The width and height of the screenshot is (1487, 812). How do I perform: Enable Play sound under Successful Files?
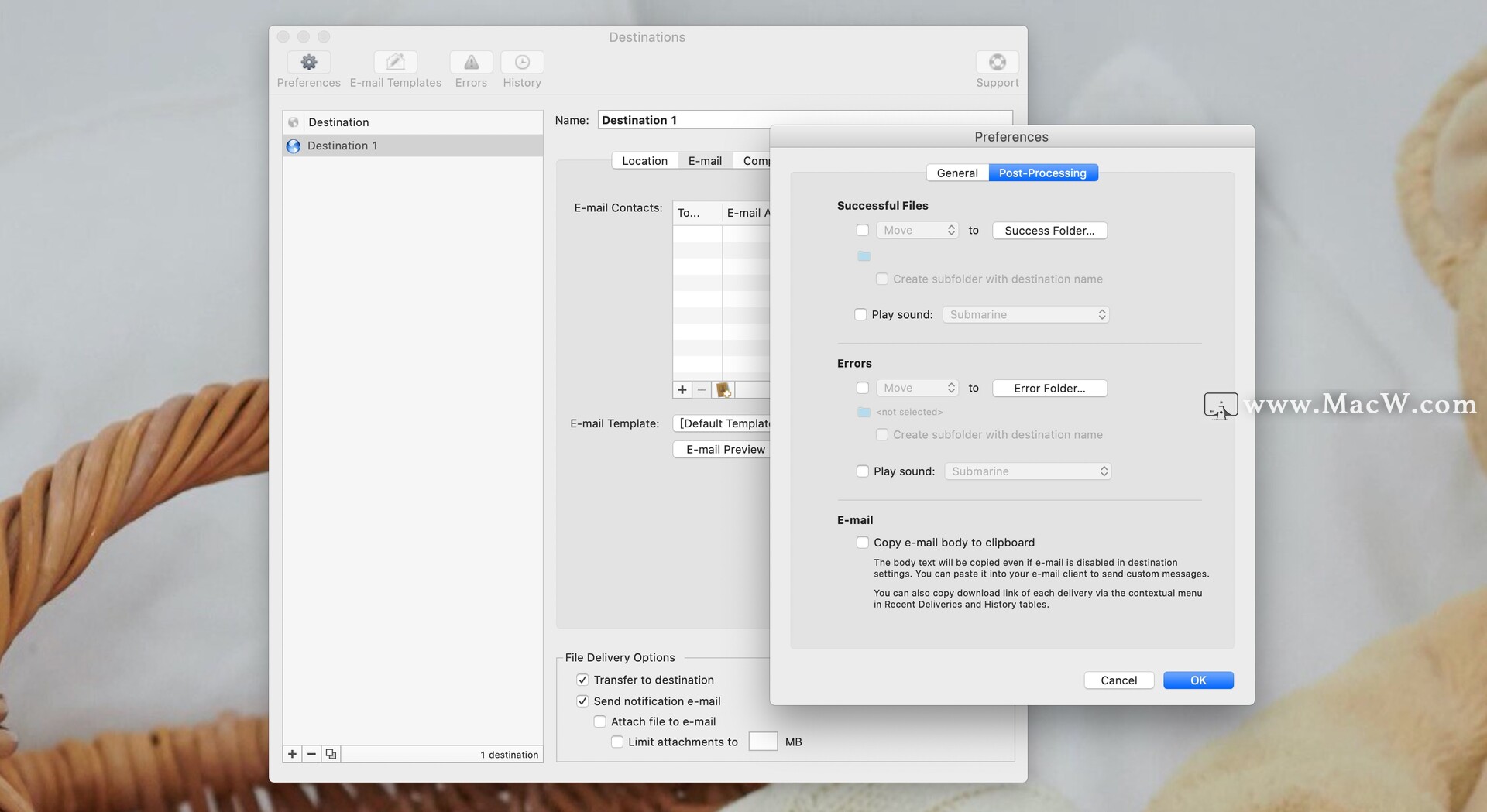point(860,314)
